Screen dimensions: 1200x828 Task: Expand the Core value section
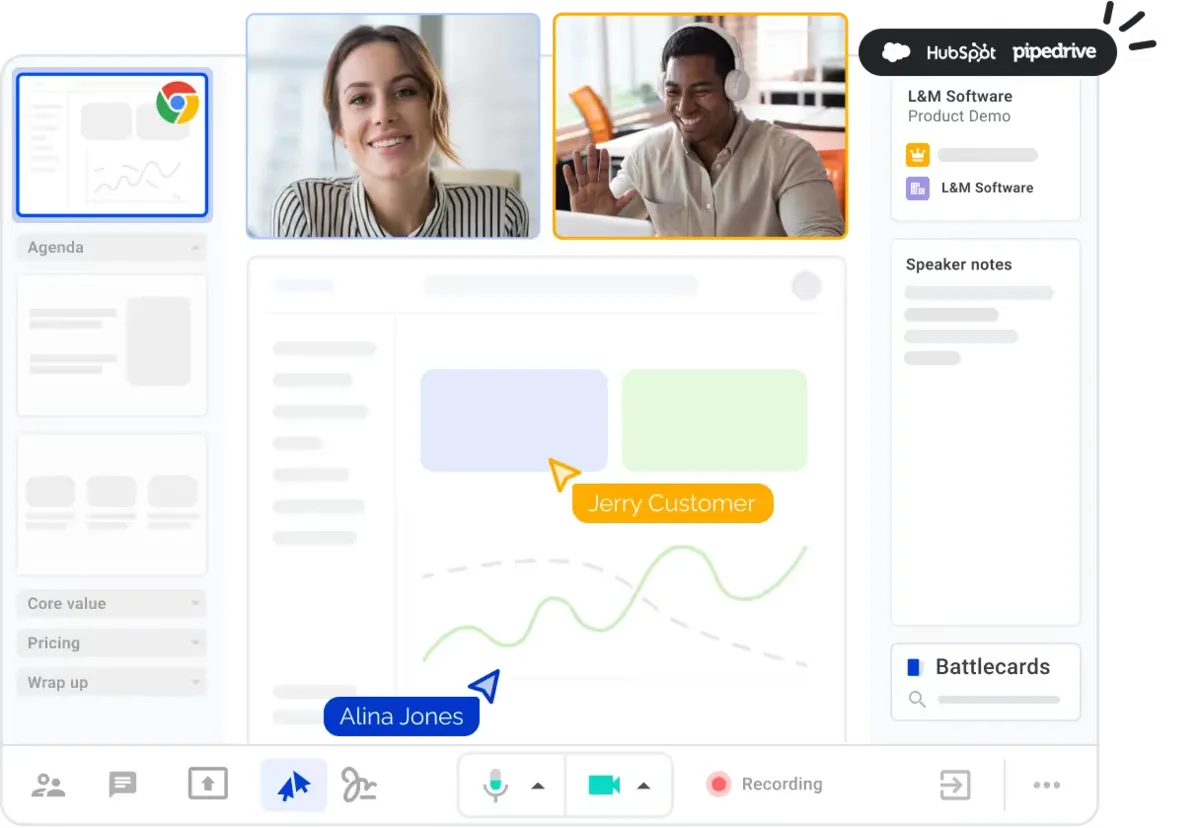coord(112,604)
